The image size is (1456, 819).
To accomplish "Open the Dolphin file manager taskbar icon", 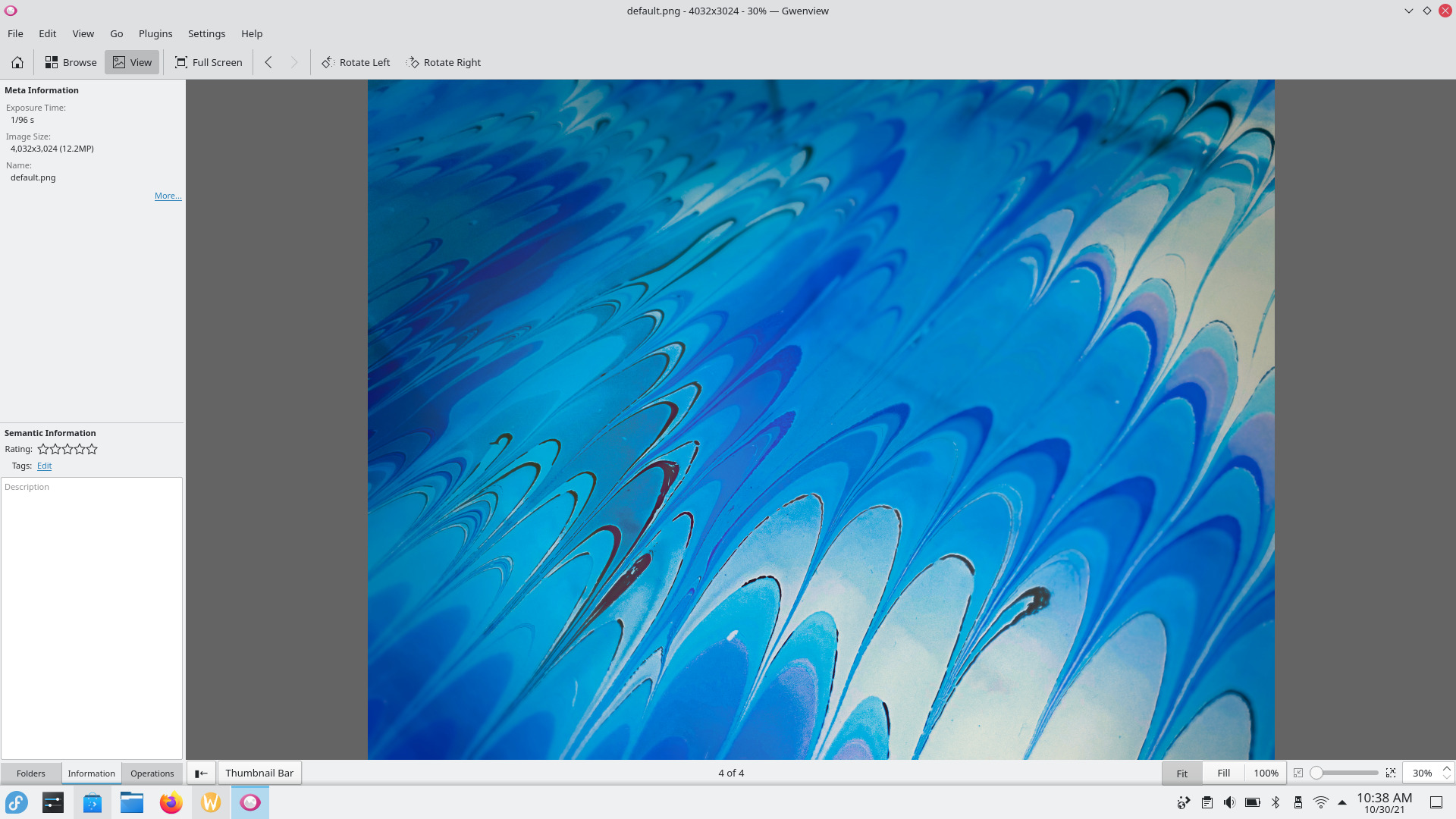I will (132, 802).
